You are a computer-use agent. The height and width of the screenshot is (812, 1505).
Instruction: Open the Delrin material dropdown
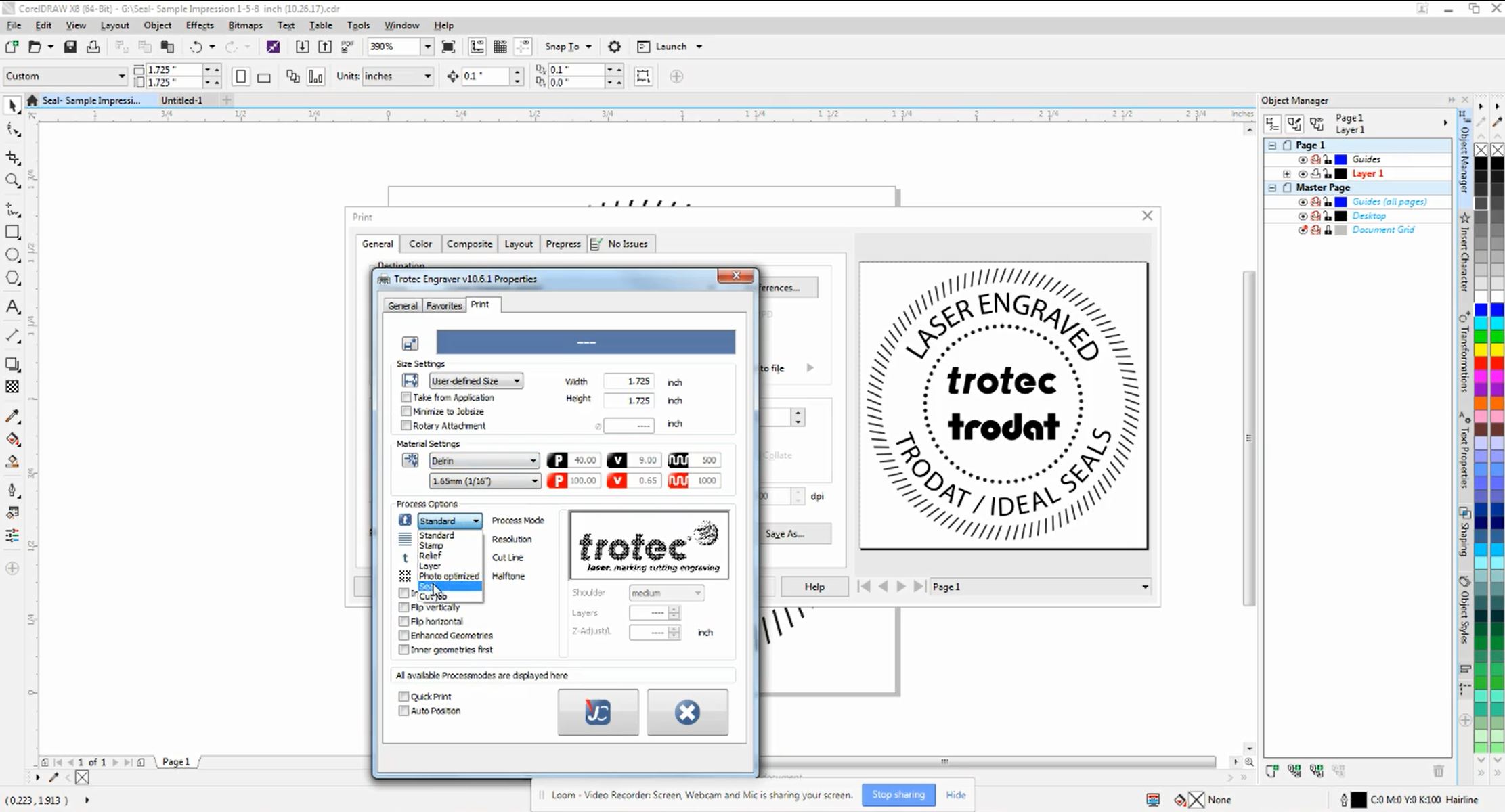click(484, 461)
